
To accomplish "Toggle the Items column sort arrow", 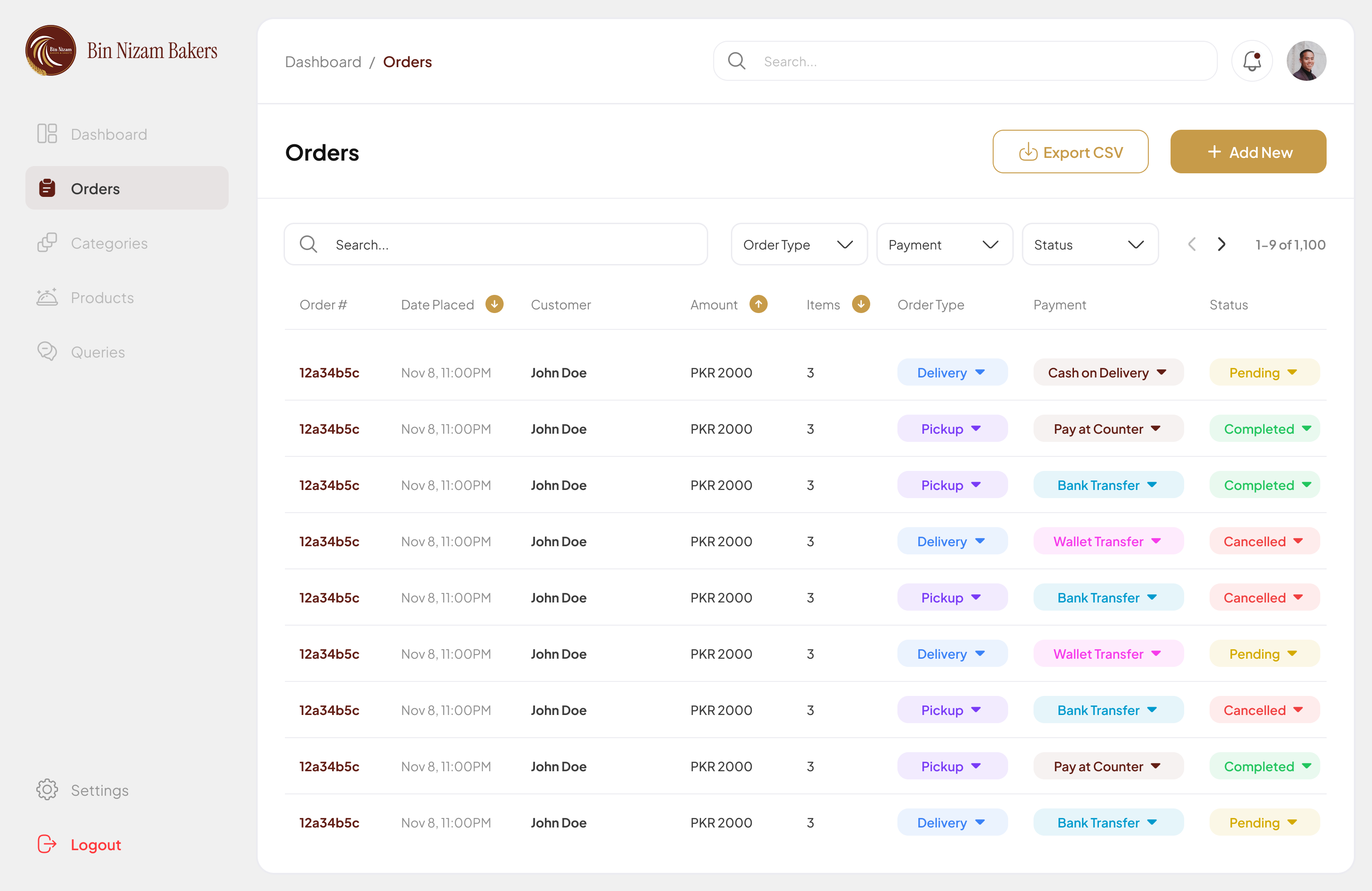I will click(860, 304).
